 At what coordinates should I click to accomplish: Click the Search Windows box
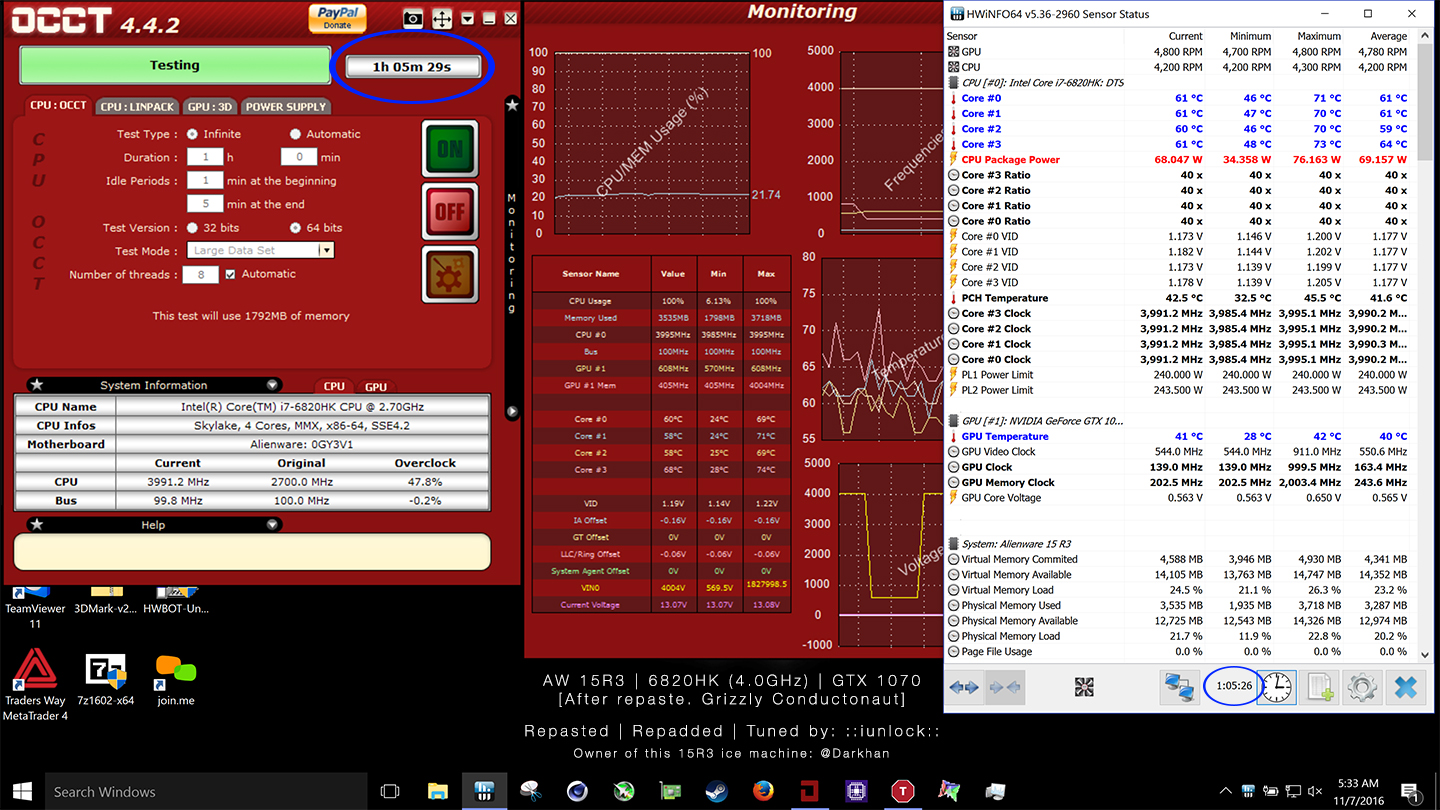(x=207, y=791)
